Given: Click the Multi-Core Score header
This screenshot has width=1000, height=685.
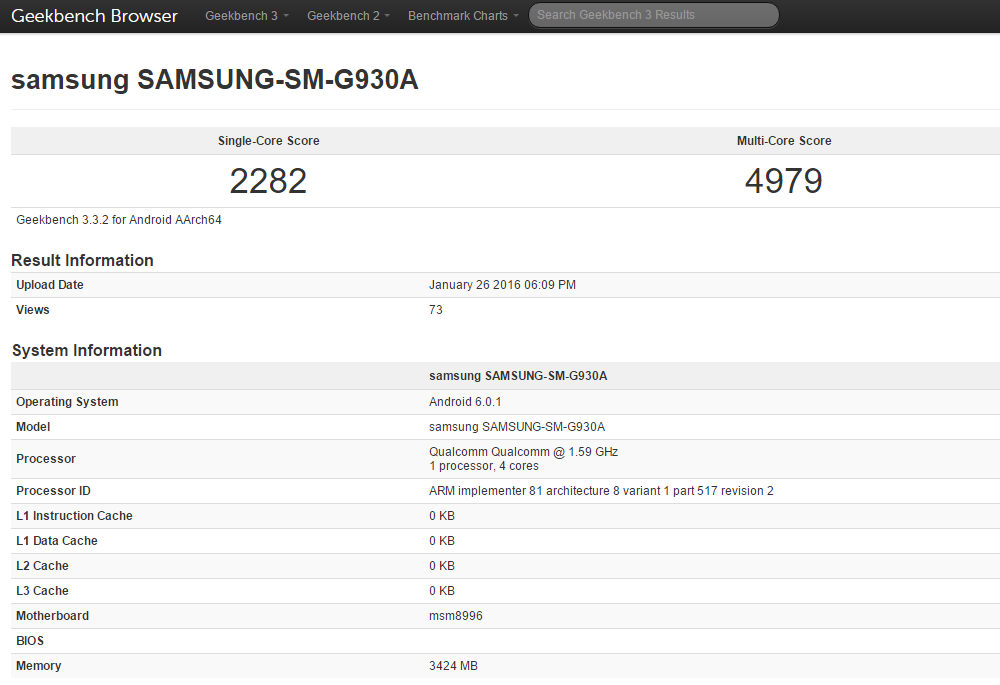Looking at the screenshot, I should click(x=784, y=141).
